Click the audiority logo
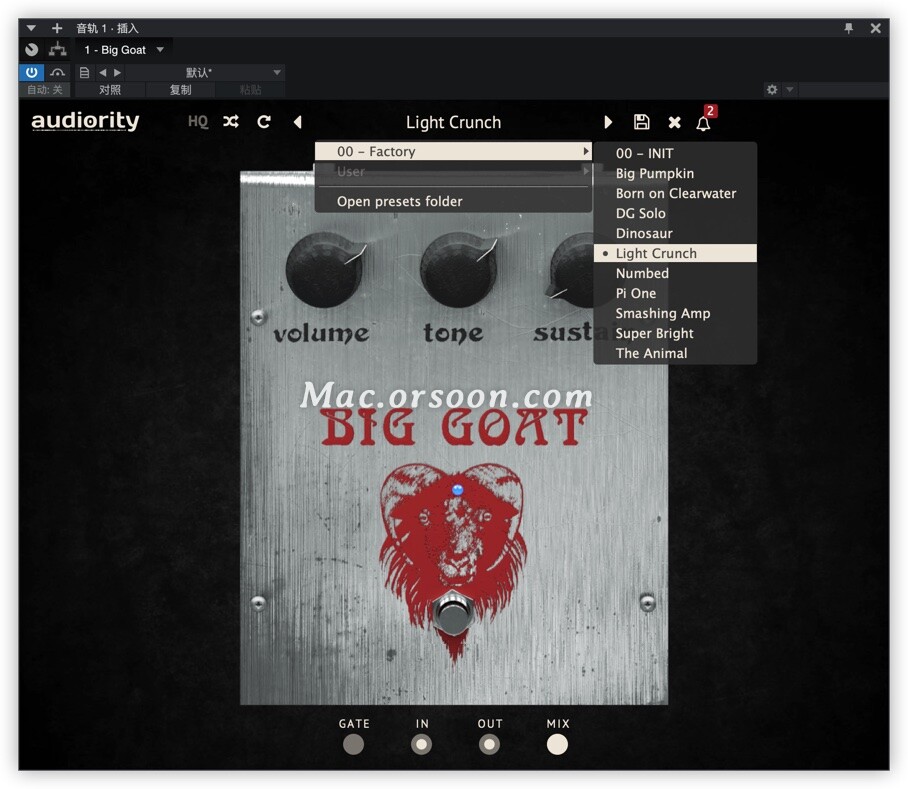Viewport: 908px width, 789px height. click(x=85, y=121)
